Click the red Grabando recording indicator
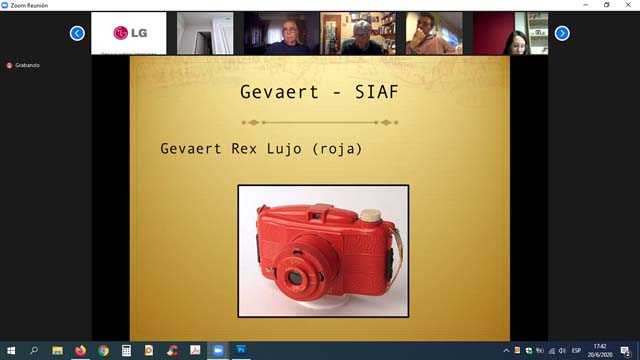Image resolution: width=640 pixels, height=360 pixels. (23, 65)
